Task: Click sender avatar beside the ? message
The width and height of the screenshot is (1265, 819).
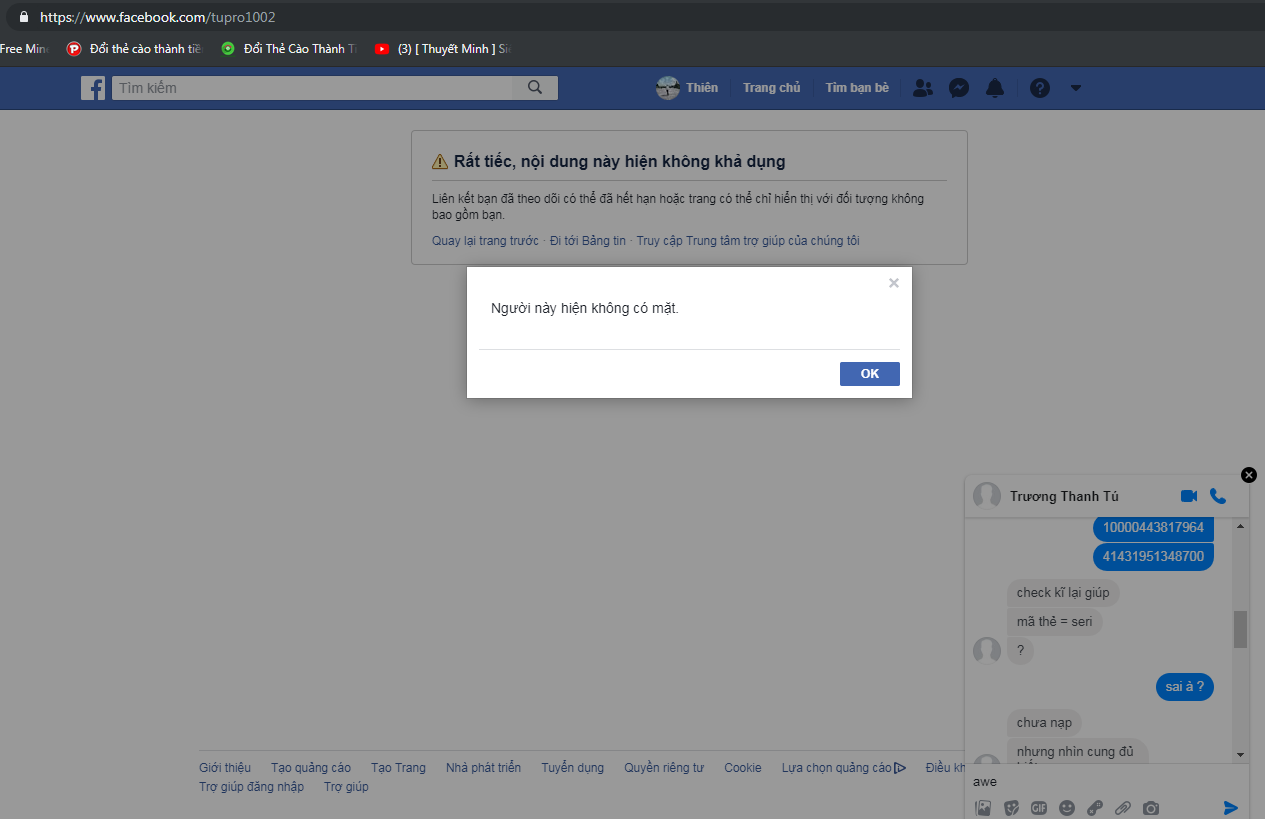Action: tap(987, 651)
